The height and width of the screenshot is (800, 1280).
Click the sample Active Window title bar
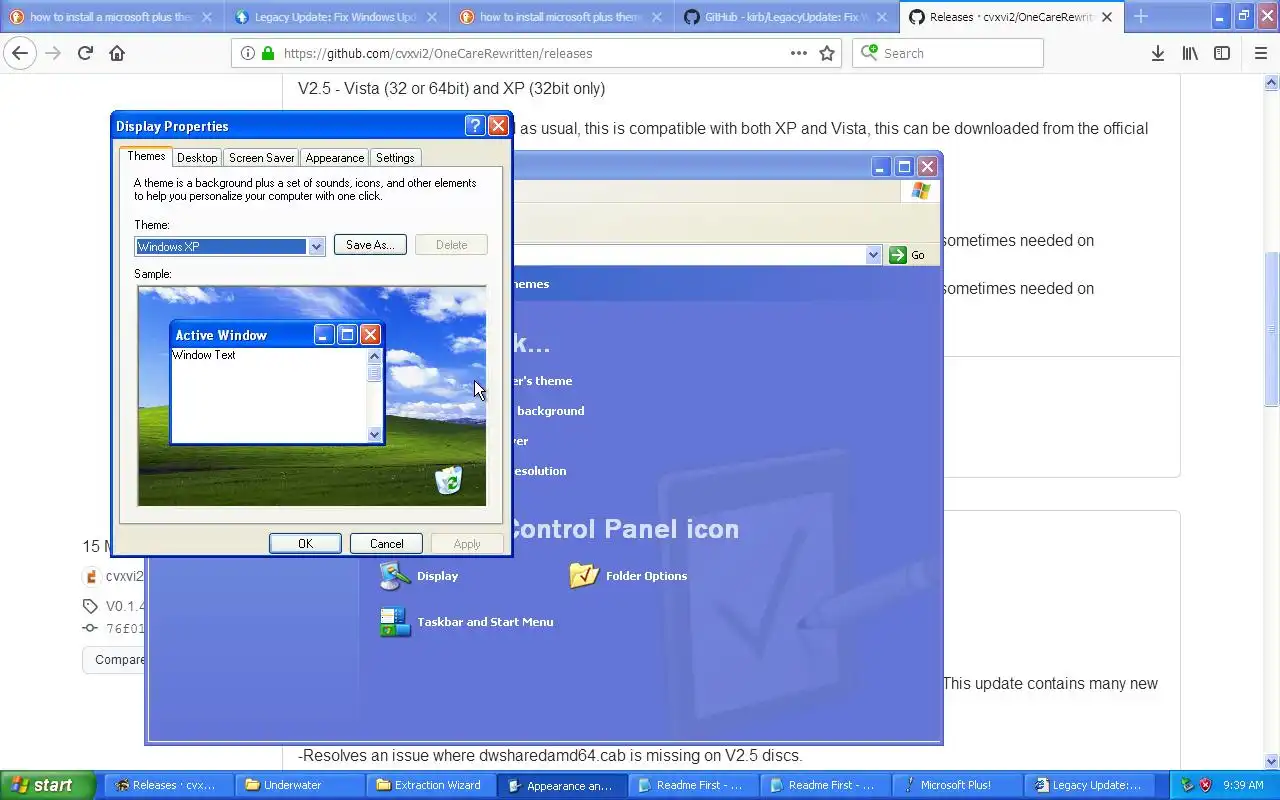(x=277, y=335)
